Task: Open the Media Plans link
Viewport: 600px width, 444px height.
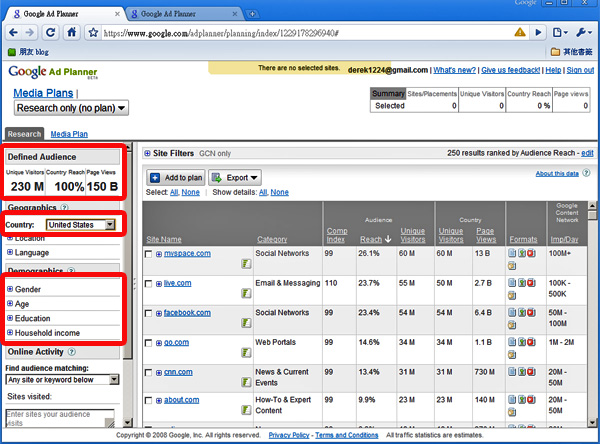Action: [x=43, y=93]
